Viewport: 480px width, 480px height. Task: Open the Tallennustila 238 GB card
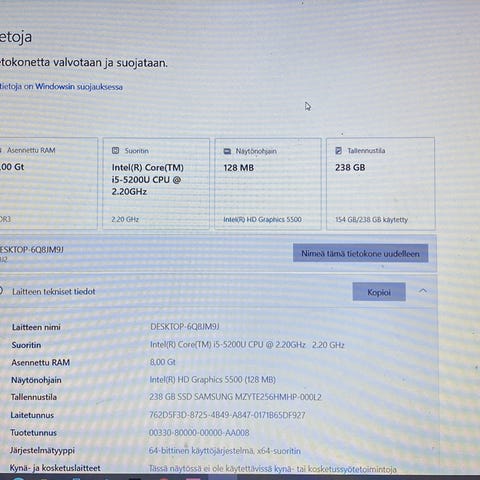381,184
